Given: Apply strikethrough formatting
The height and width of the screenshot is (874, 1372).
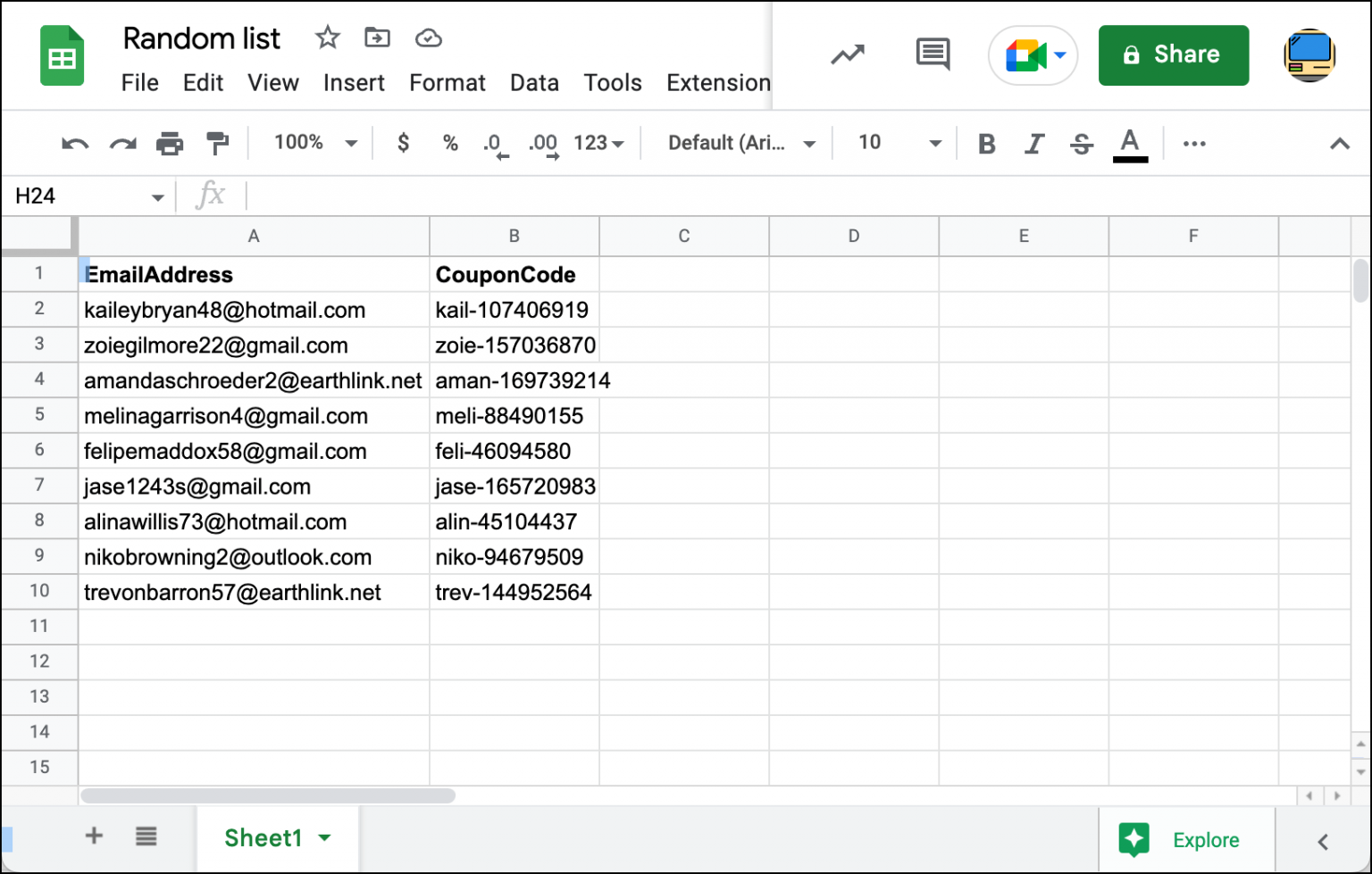Looking at the screenshot, I should (1082, 143).
